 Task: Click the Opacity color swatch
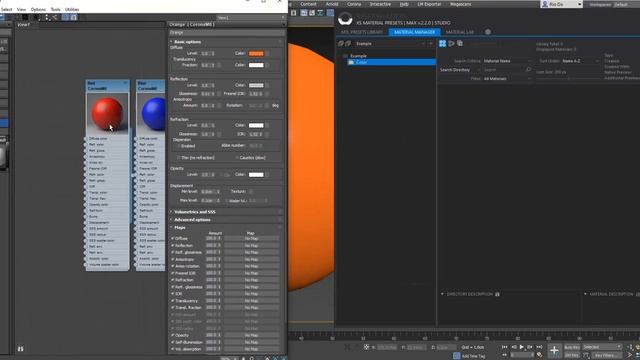[x=256, y=175]
